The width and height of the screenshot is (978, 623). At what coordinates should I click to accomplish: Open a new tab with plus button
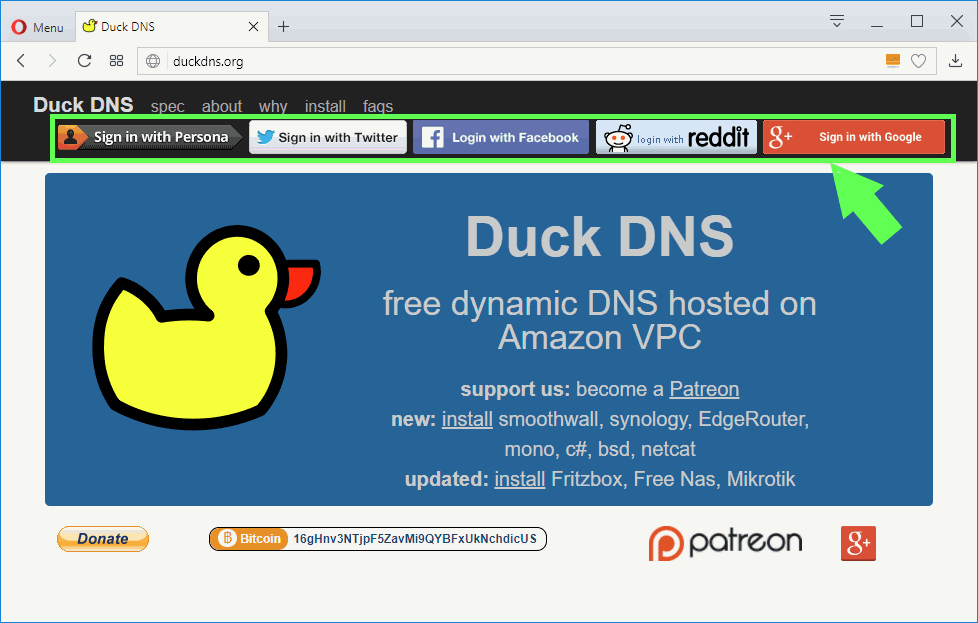283,27
